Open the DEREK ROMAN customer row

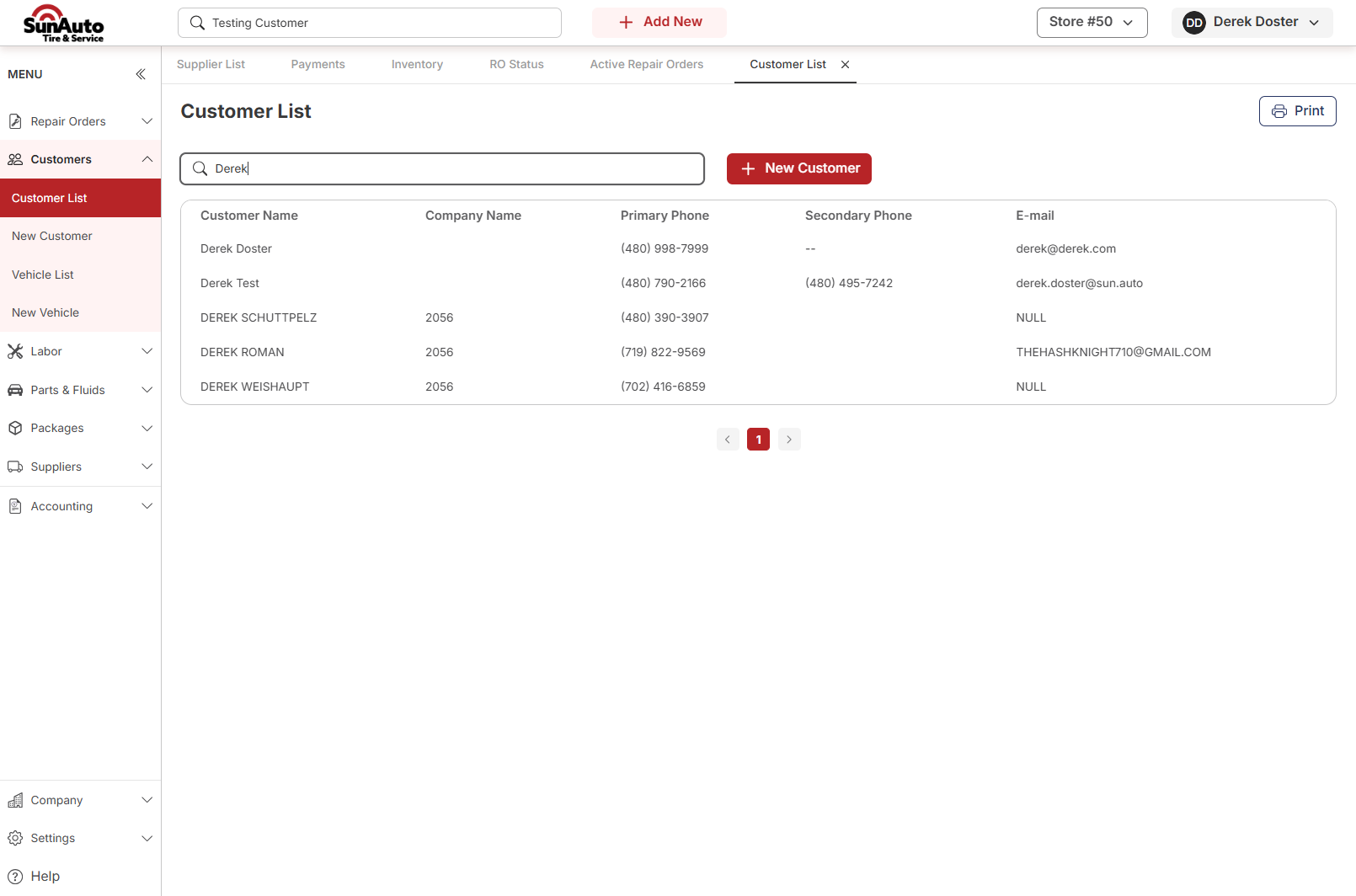pyautogui.click(x=758, y=352)
